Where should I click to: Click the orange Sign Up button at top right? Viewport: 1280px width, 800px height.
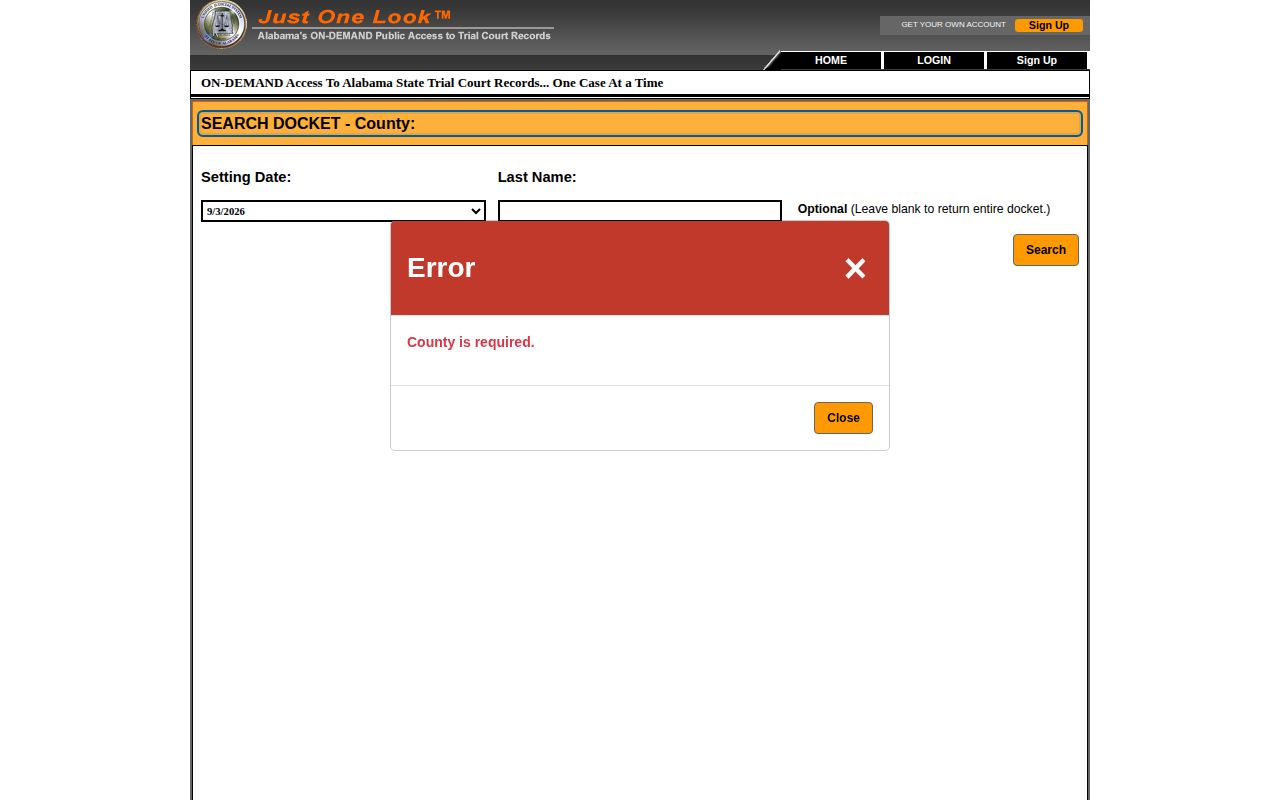pos(1049,25)
